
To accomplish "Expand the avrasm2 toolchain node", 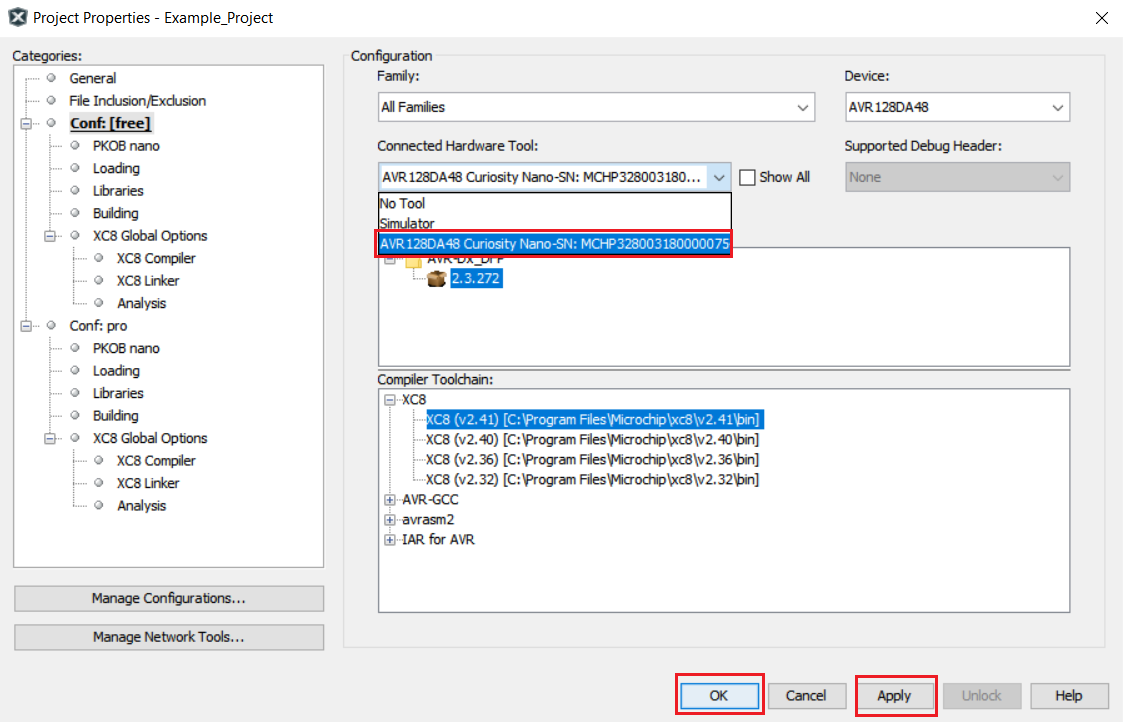I will coord(390,520).
